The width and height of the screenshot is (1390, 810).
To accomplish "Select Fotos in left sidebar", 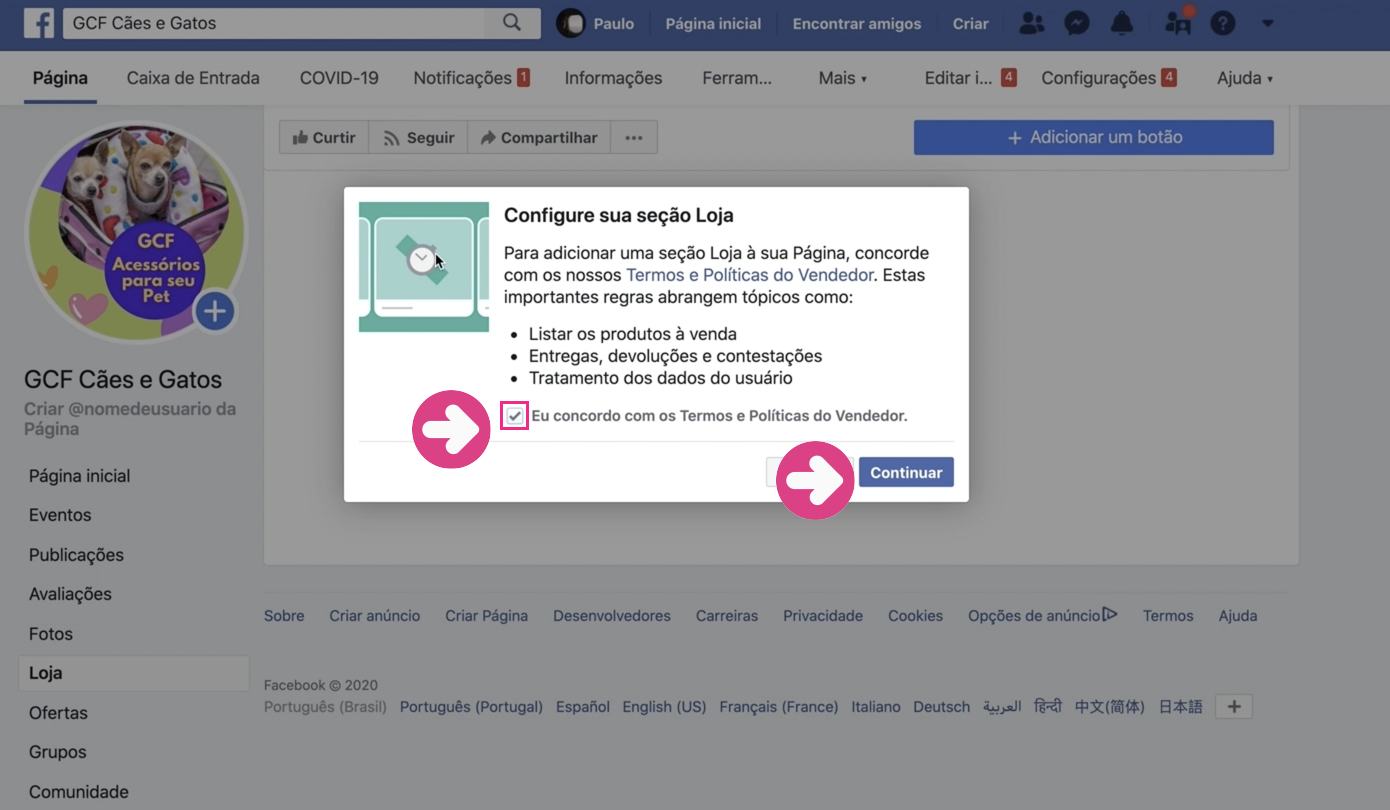I will (51, 634).
